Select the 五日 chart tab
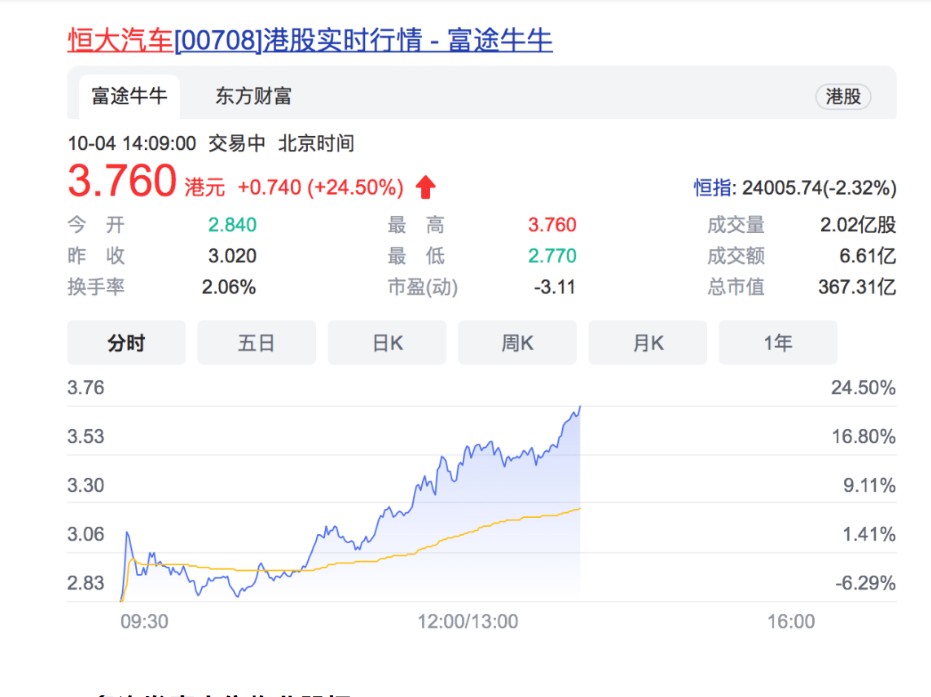The width and height of the screenshot is (931, 697). [256, 343]
